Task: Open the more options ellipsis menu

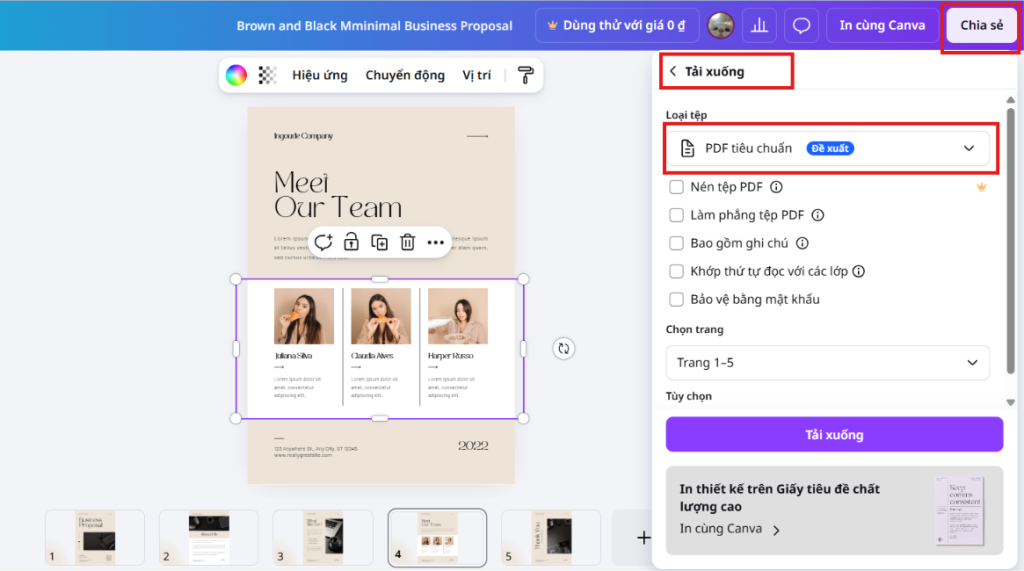Action: pyautogui.click(x=436, y=243)
